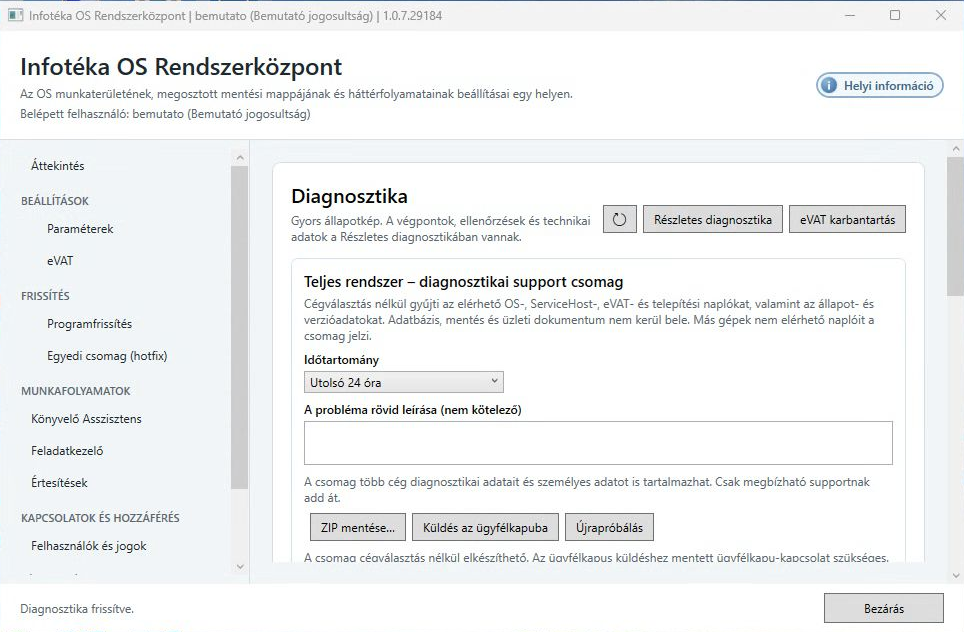This screenshot has width=964, height=632.
Task: Open the Időtartomány dropdown (Utolsó 24 óra)
Action: [403, 382]
